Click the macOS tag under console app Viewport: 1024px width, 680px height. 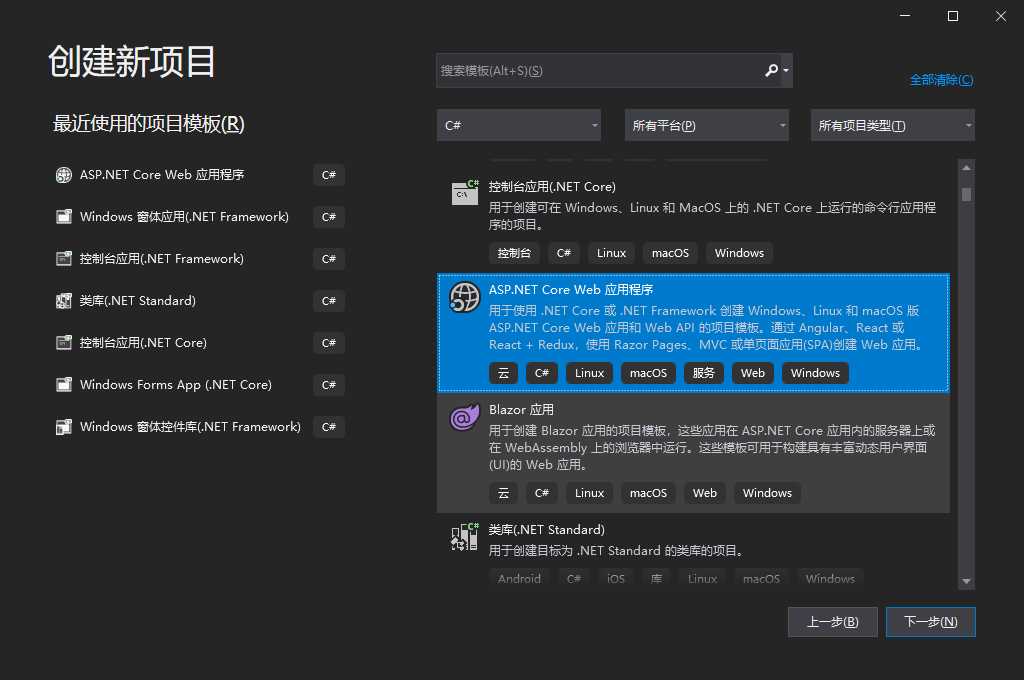[x=670, y=253]
